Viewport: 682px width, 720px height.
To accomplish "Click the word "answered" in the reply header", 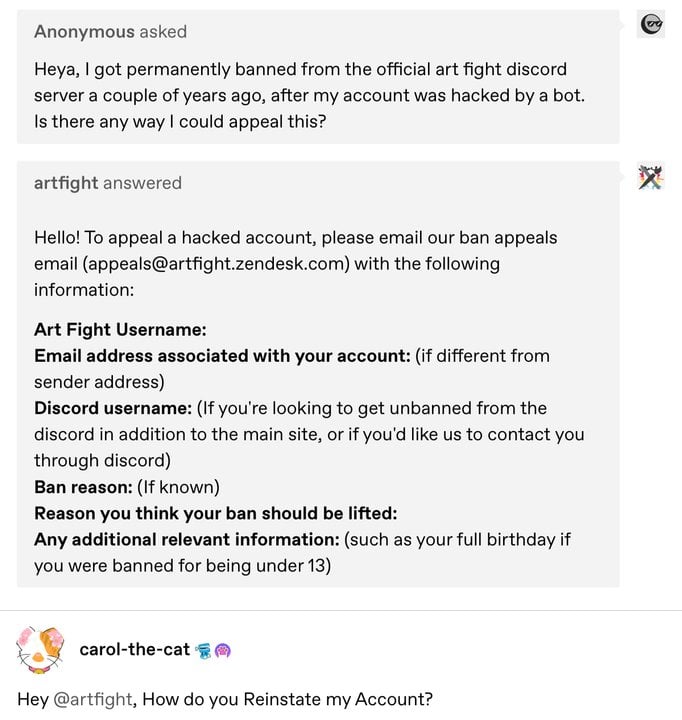I will point(142,183).
